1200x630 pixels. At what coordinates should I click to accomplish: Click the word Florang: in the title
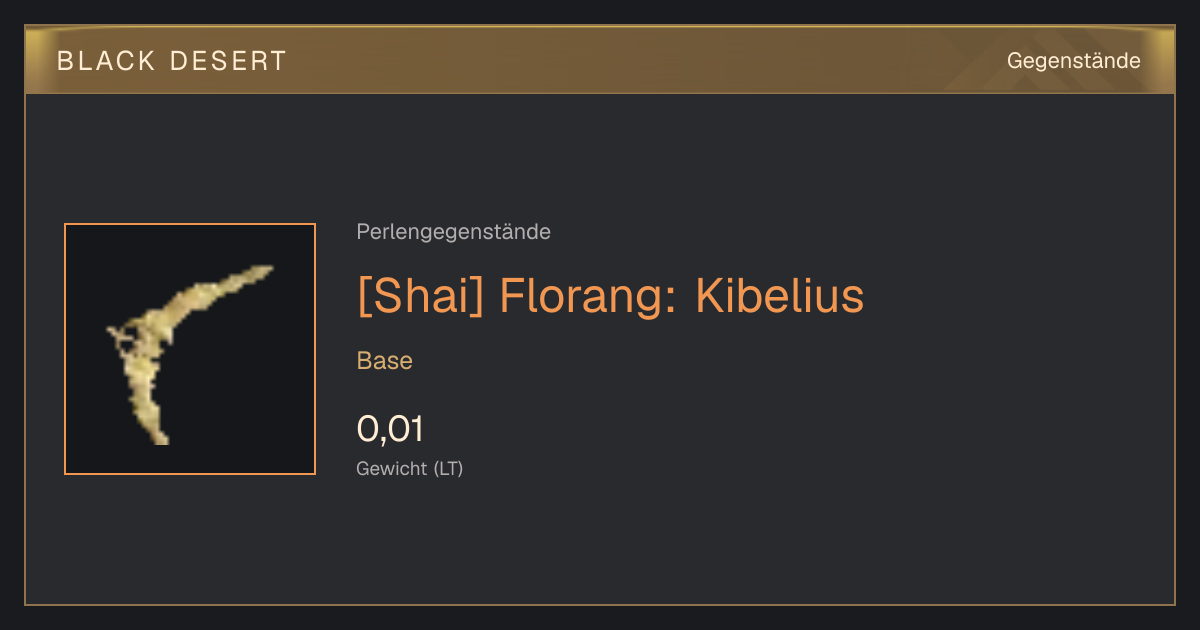point(589,297)
